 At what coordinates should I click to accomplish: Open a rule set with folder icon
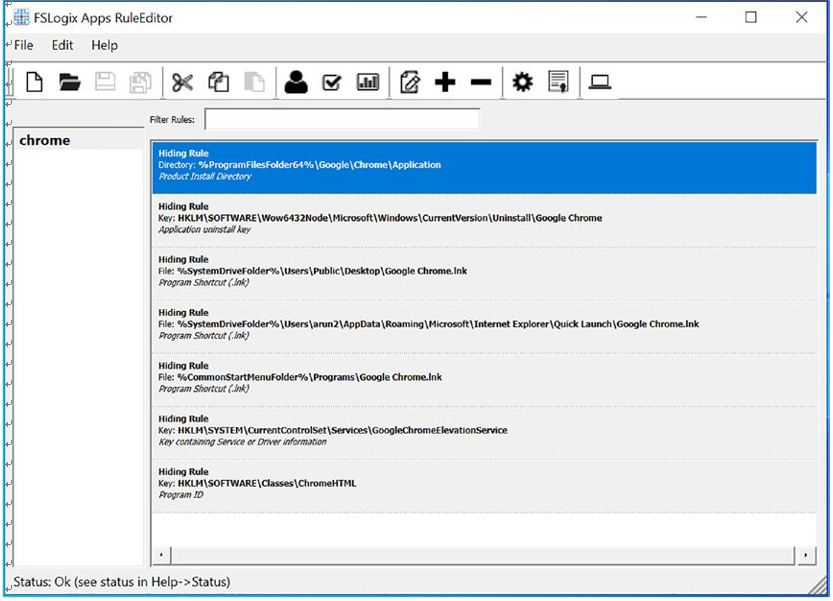click(70, 82)
